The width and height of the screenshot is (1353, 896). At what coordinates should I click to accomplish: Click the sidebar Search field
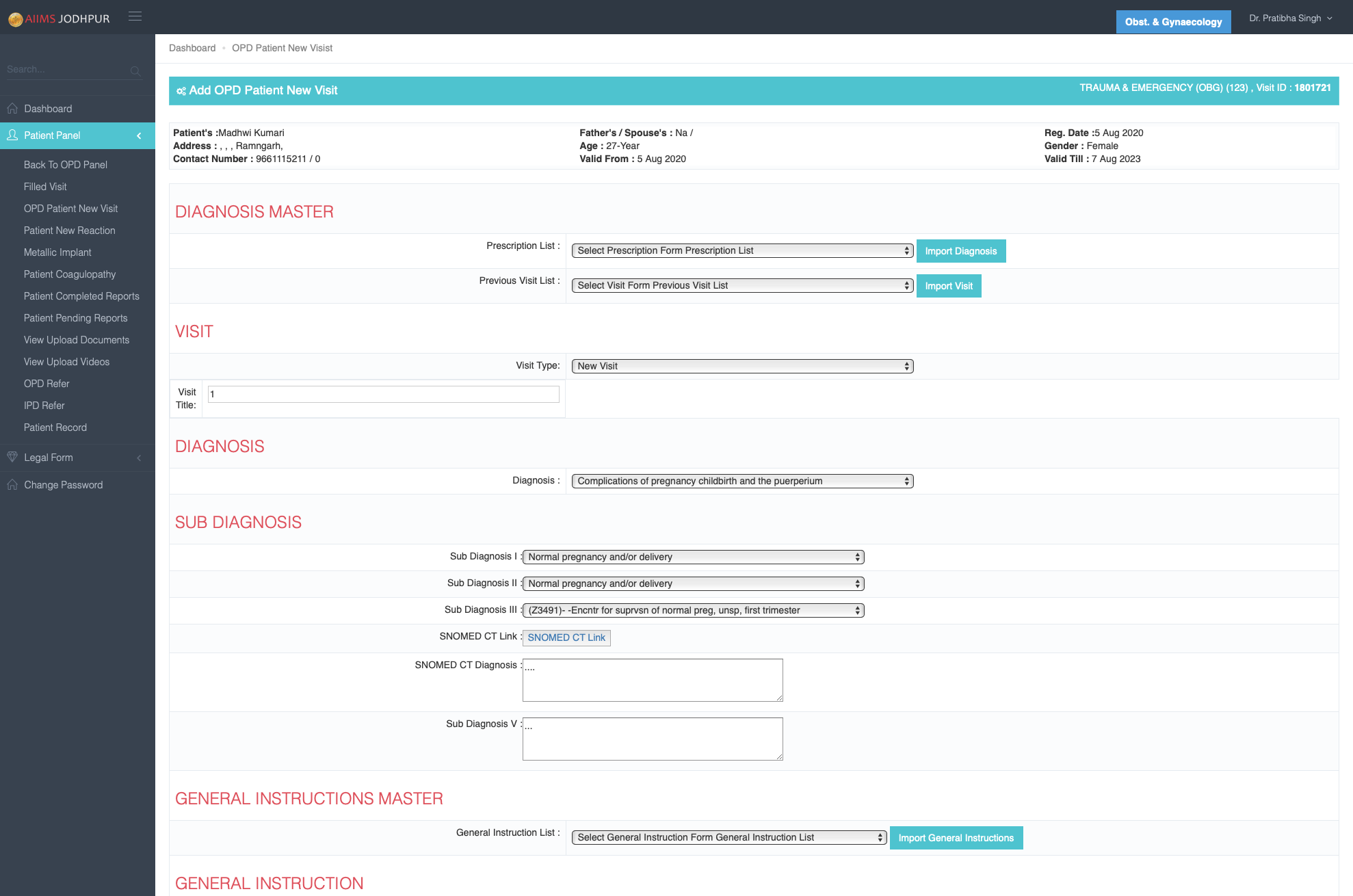(x=67, y=70)
